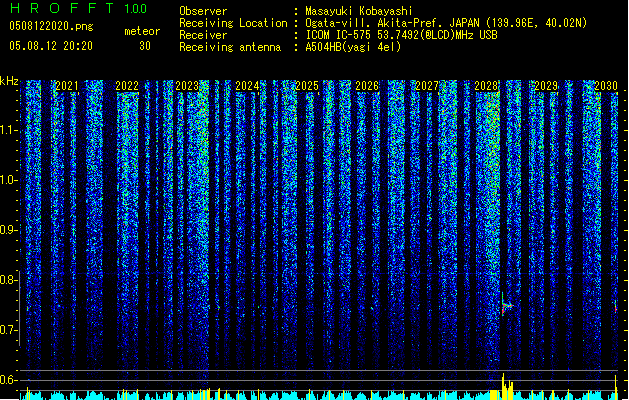Click the 2022 time marker
This screenshot has height=400, width=629.
127,86
